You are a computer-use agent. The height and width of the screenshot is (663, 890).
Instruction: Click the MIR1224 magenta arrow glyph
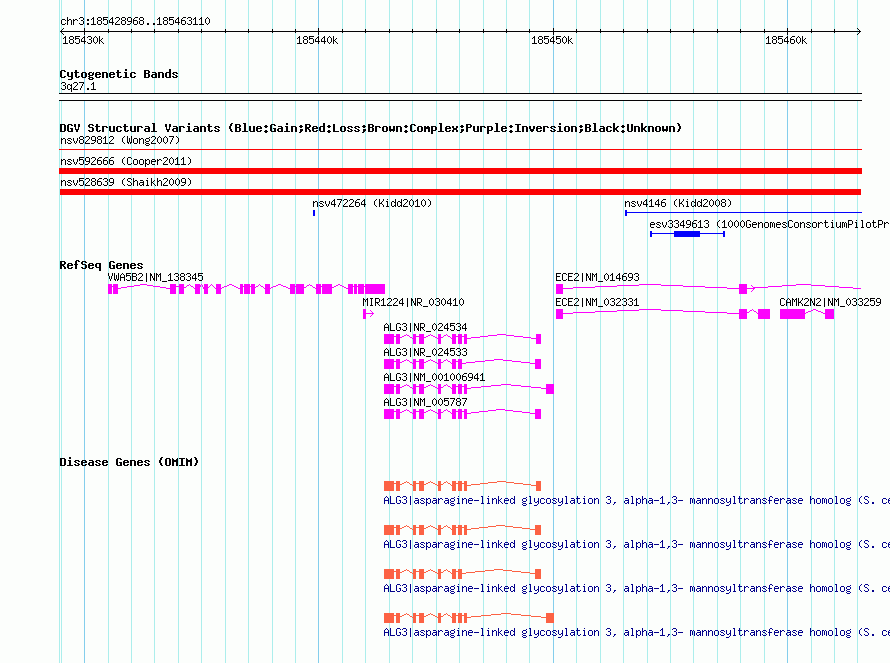368,314
